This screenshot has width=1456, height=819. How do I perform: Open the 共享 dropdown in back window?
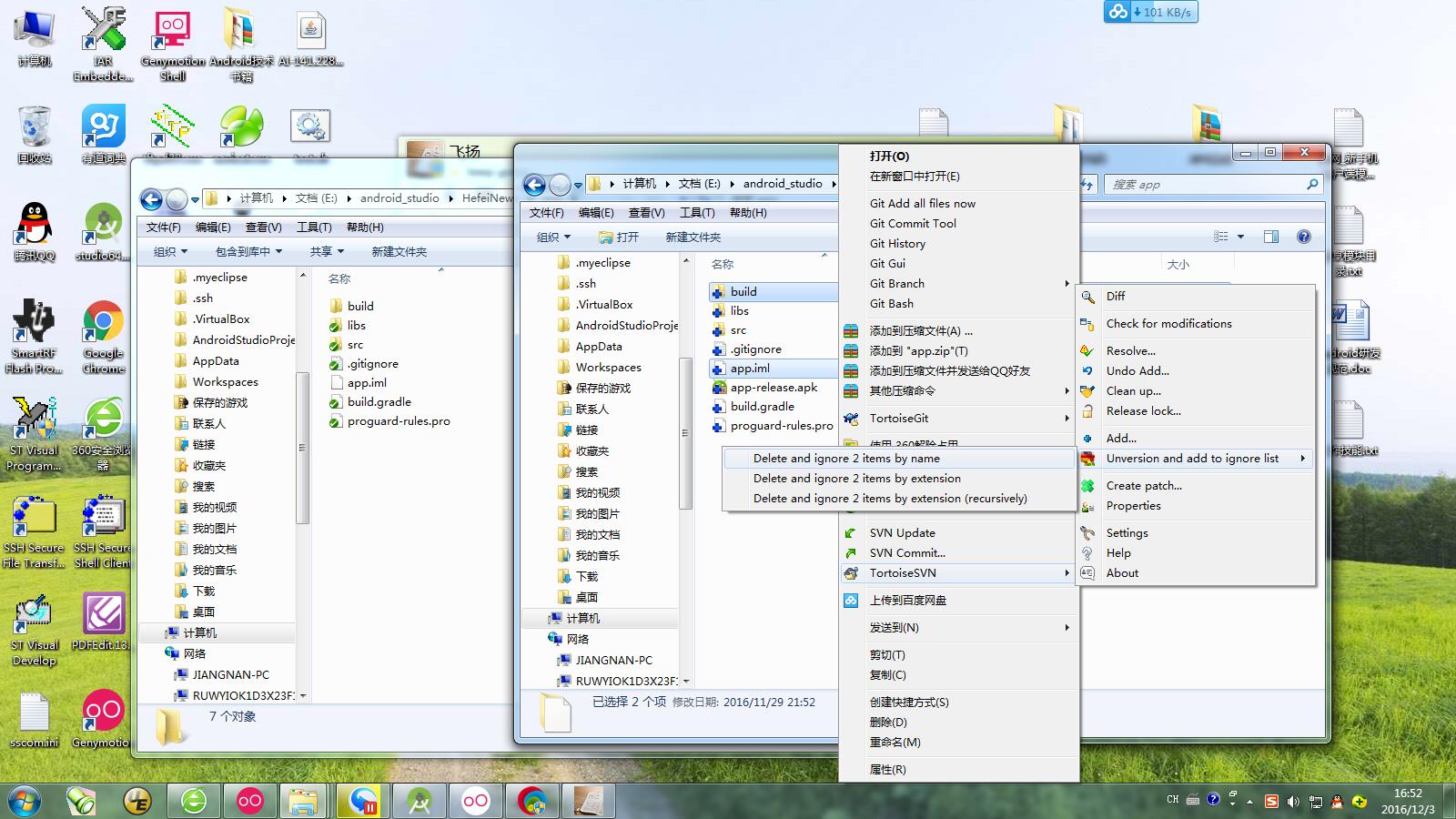[327, 252]
